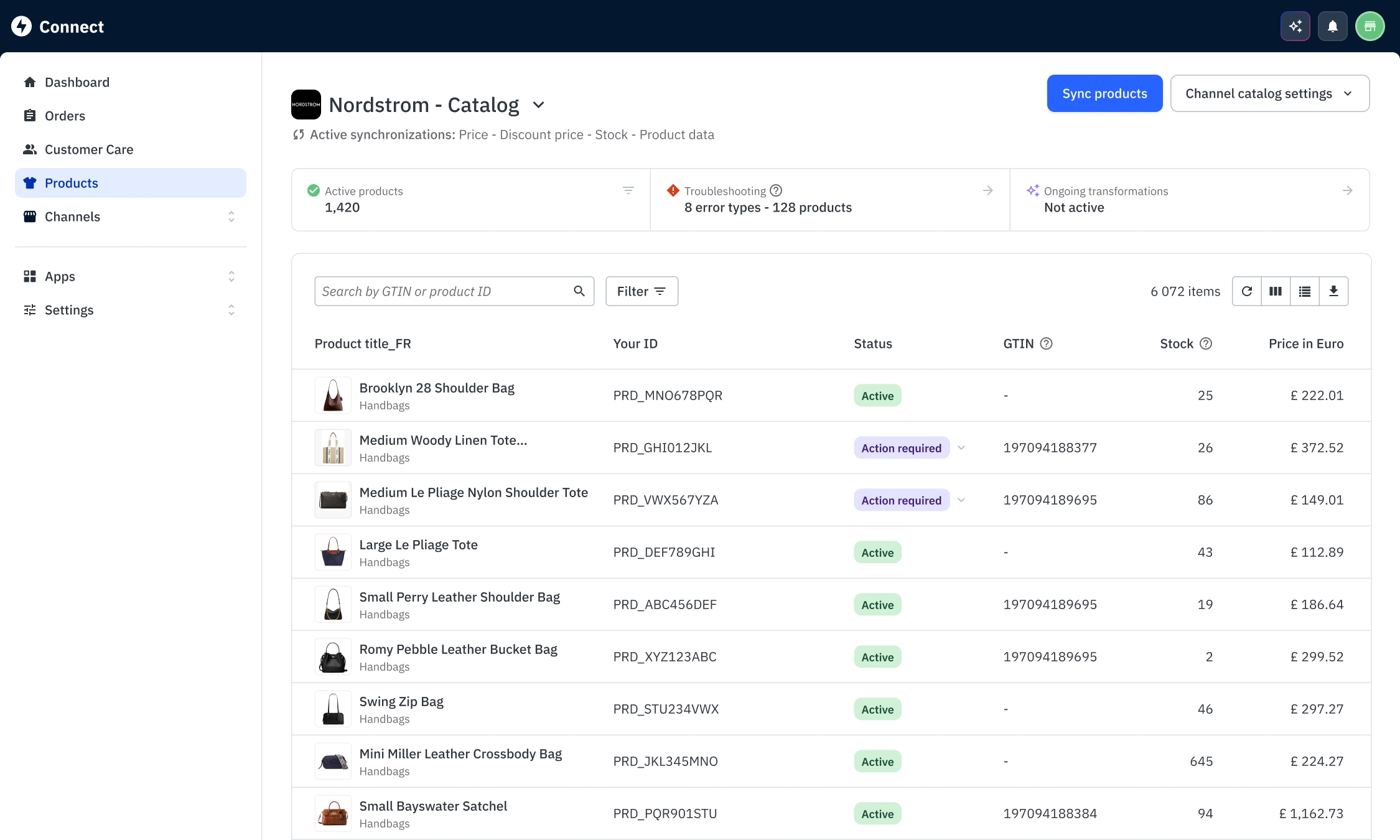Expand Action required for Medium Woody Linen Tote

(x=961, y=448)
